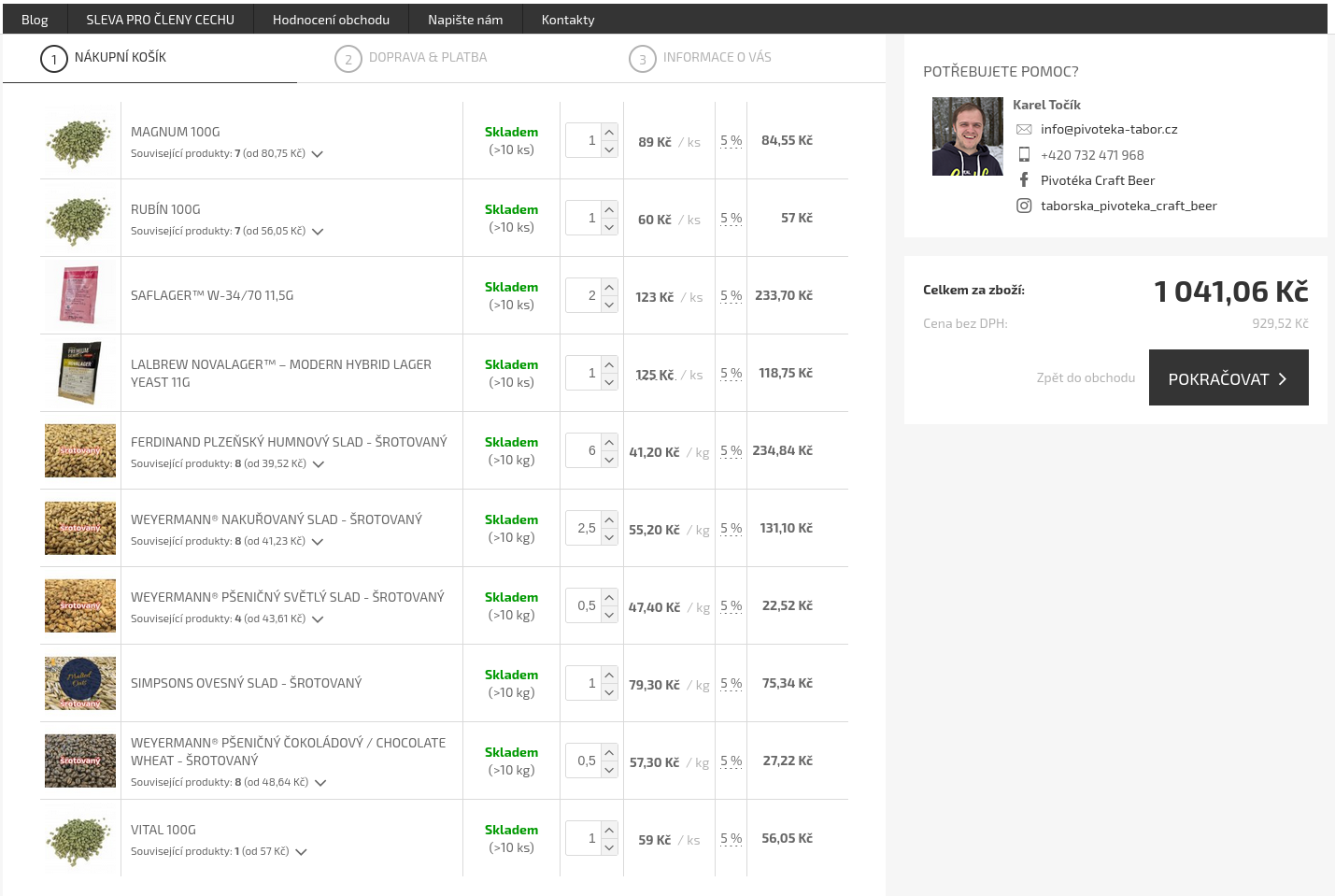Click the Instagram icon for taborska_pivoteka_craft_beer

click(x=1024, y=206)
